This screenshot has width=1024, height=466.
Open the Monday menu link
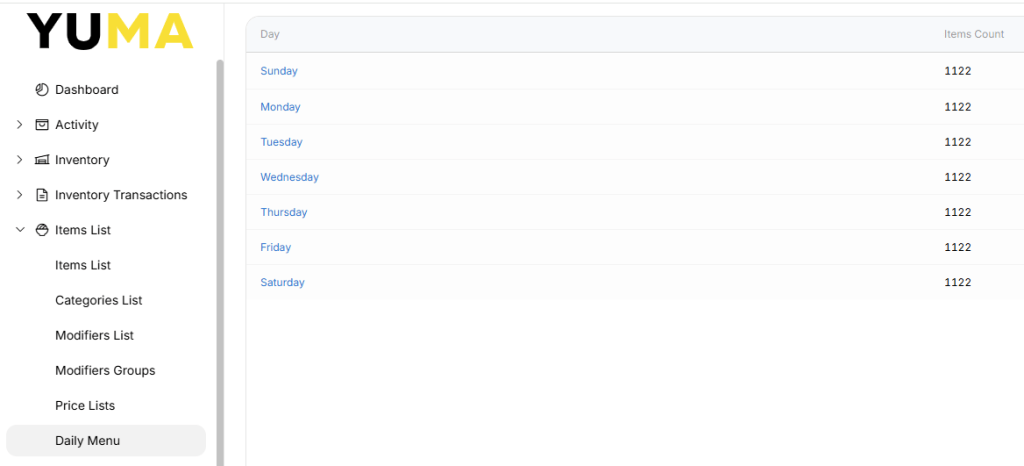(280, 106)
